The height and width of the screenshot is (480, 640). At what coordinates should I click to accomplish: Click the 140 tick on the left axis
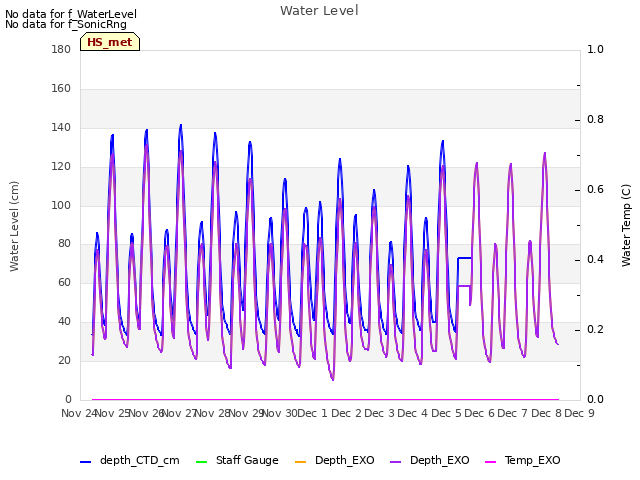click(61, 127)
